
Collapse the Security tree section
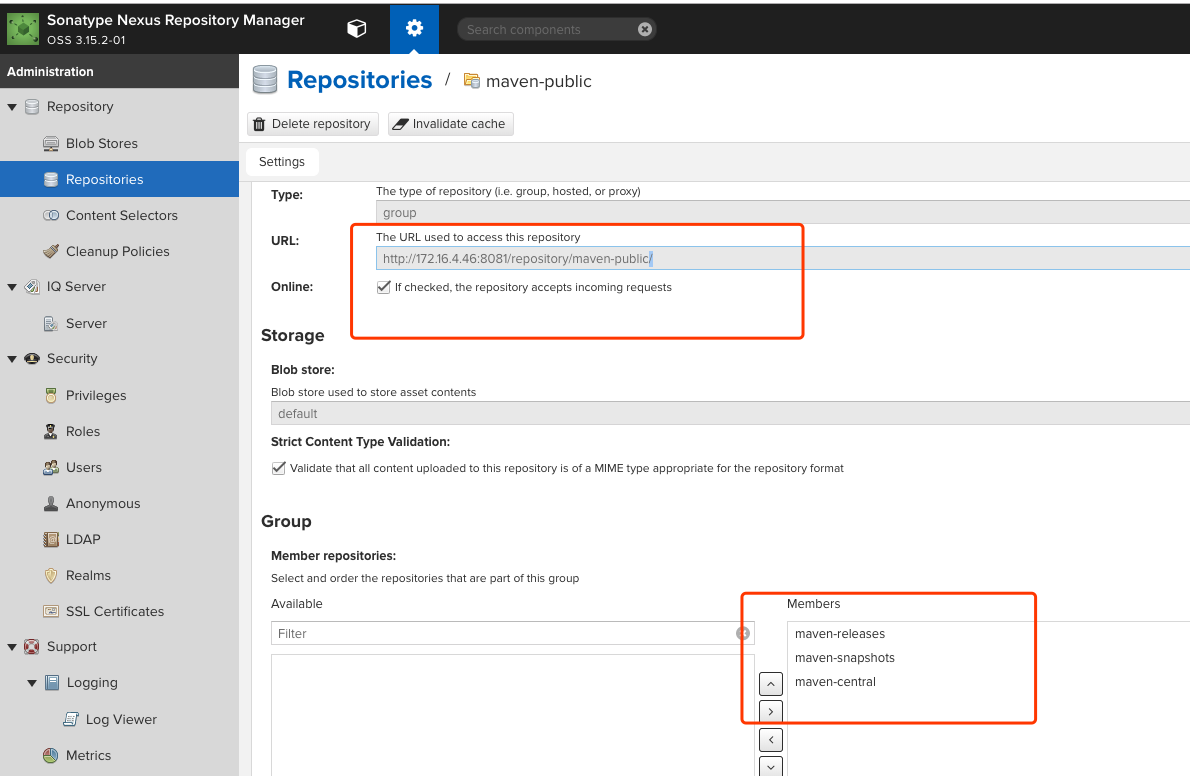[12, 359]
